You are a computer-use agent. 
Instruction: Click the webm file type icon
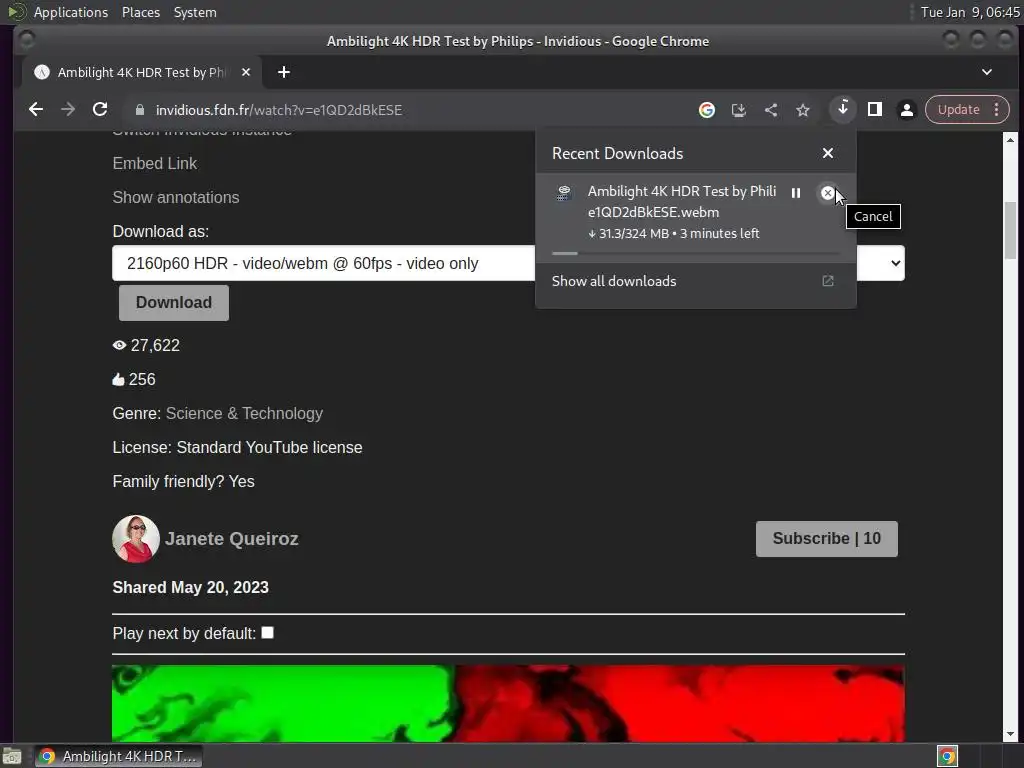[x=564, y=193]
